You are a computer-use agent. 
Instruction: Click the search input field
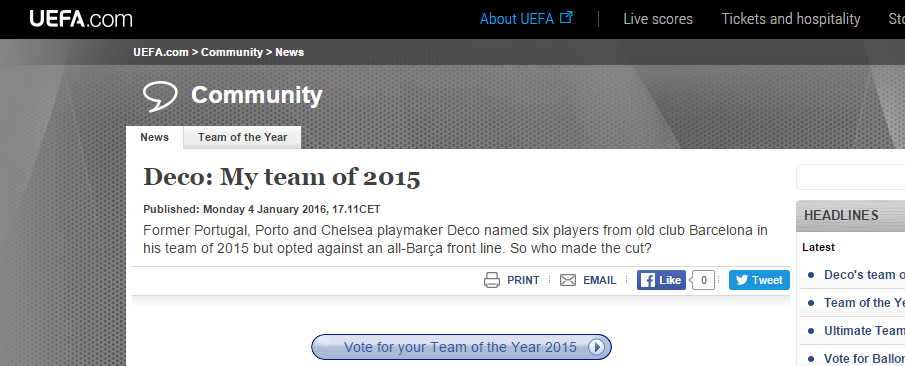(851, 177)
